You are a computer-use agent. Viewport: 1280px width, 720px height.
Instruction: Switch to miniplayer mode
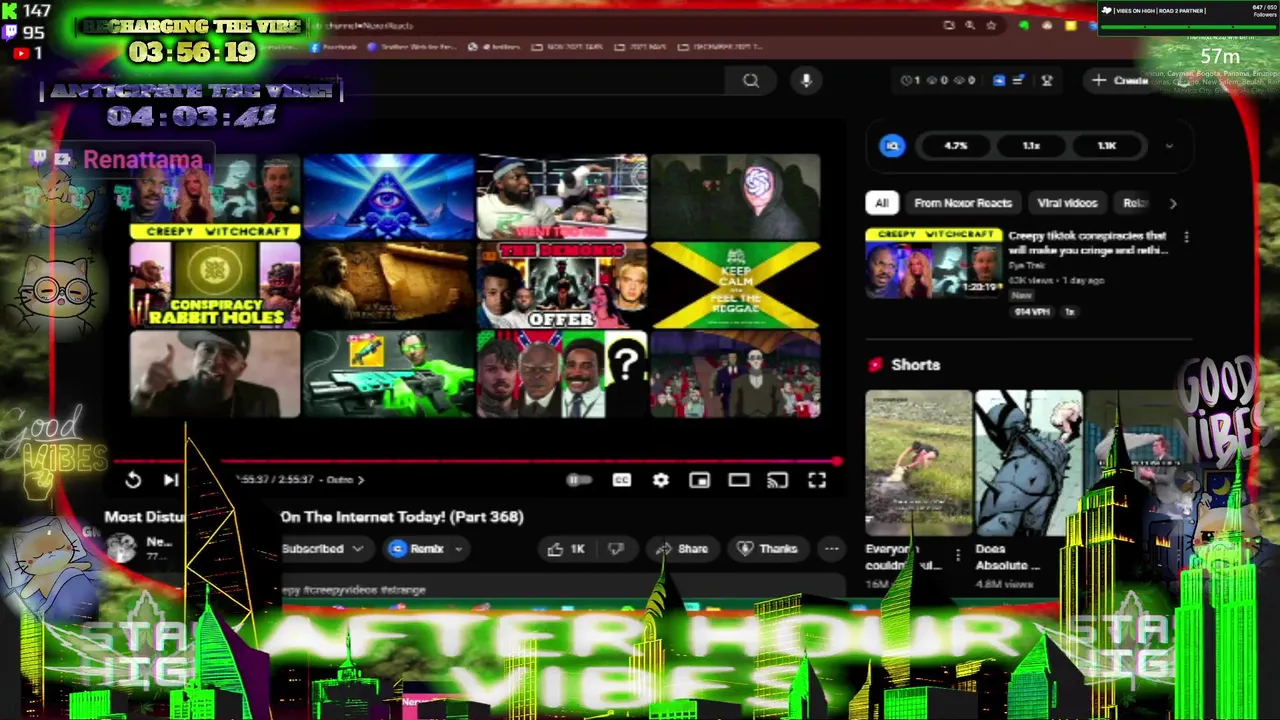coord(699,481)
